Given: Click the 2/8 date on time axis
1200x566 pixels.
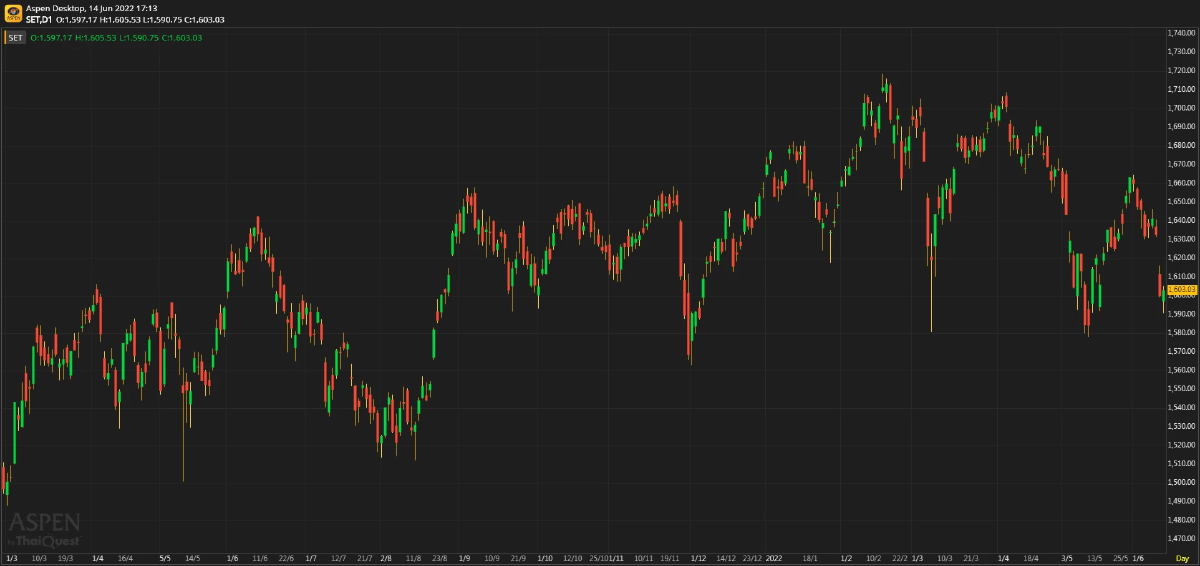Looking at the screenshot, I should [x=385, y=558].
